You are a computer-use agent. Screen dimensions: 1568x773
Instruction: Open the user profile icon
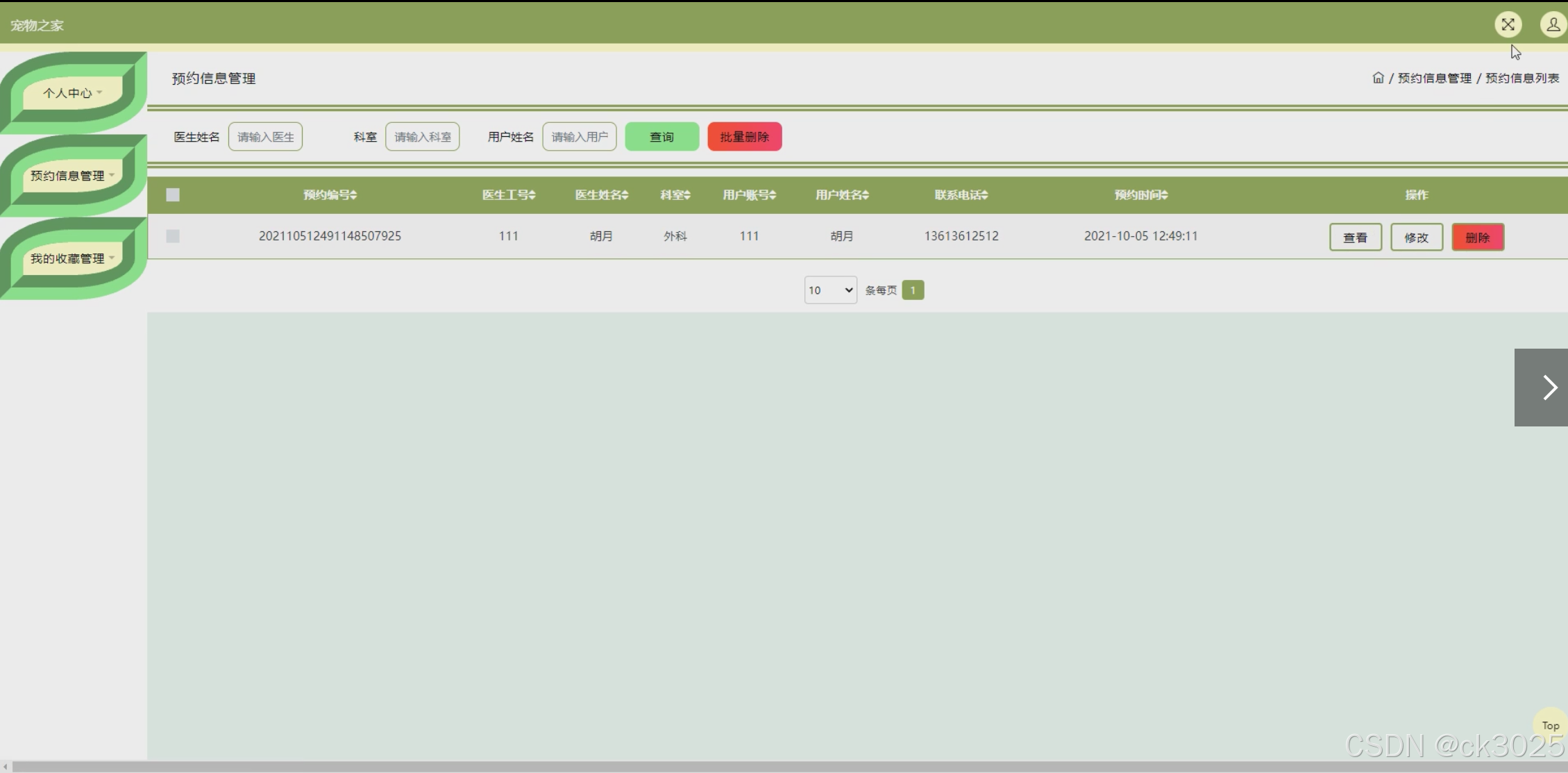tap(1553, 25)
